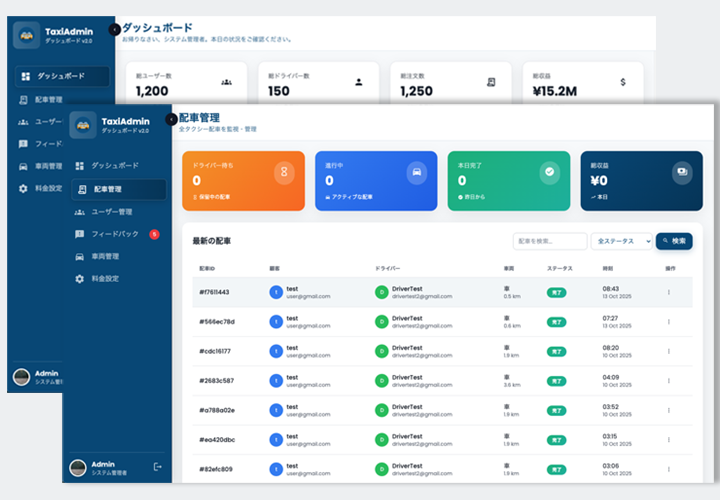The image size is (720, 500).
Task: Click dispatch ID #cdc16177
Action: (x=215, y=351)
